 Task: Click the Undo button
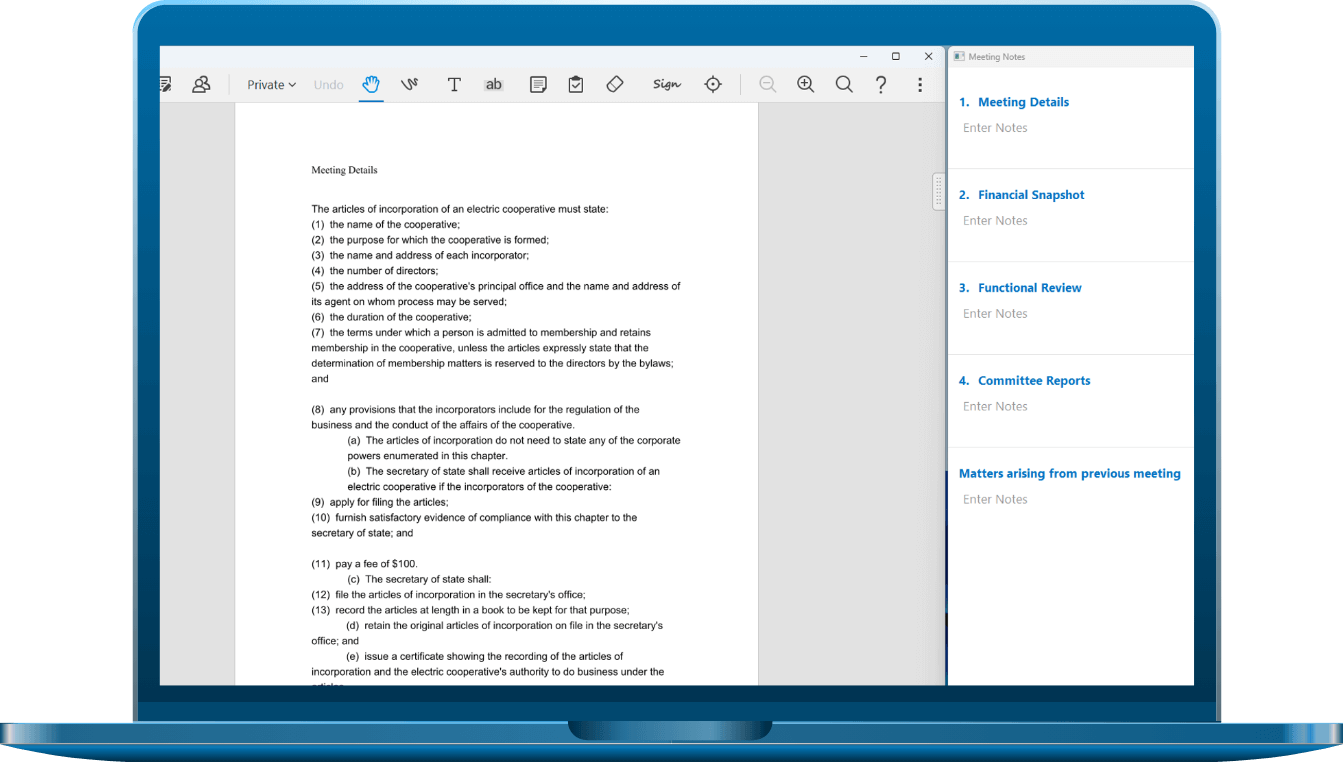(328, 85)
